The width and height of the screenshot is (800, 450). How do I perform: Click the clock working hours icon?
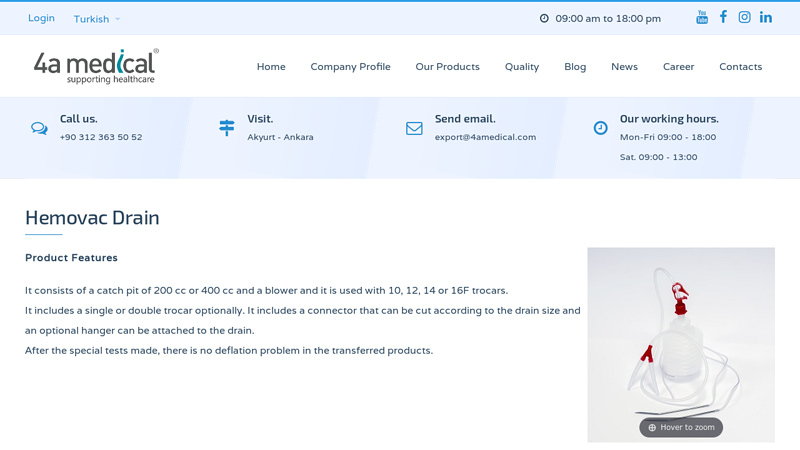point(600,128)
